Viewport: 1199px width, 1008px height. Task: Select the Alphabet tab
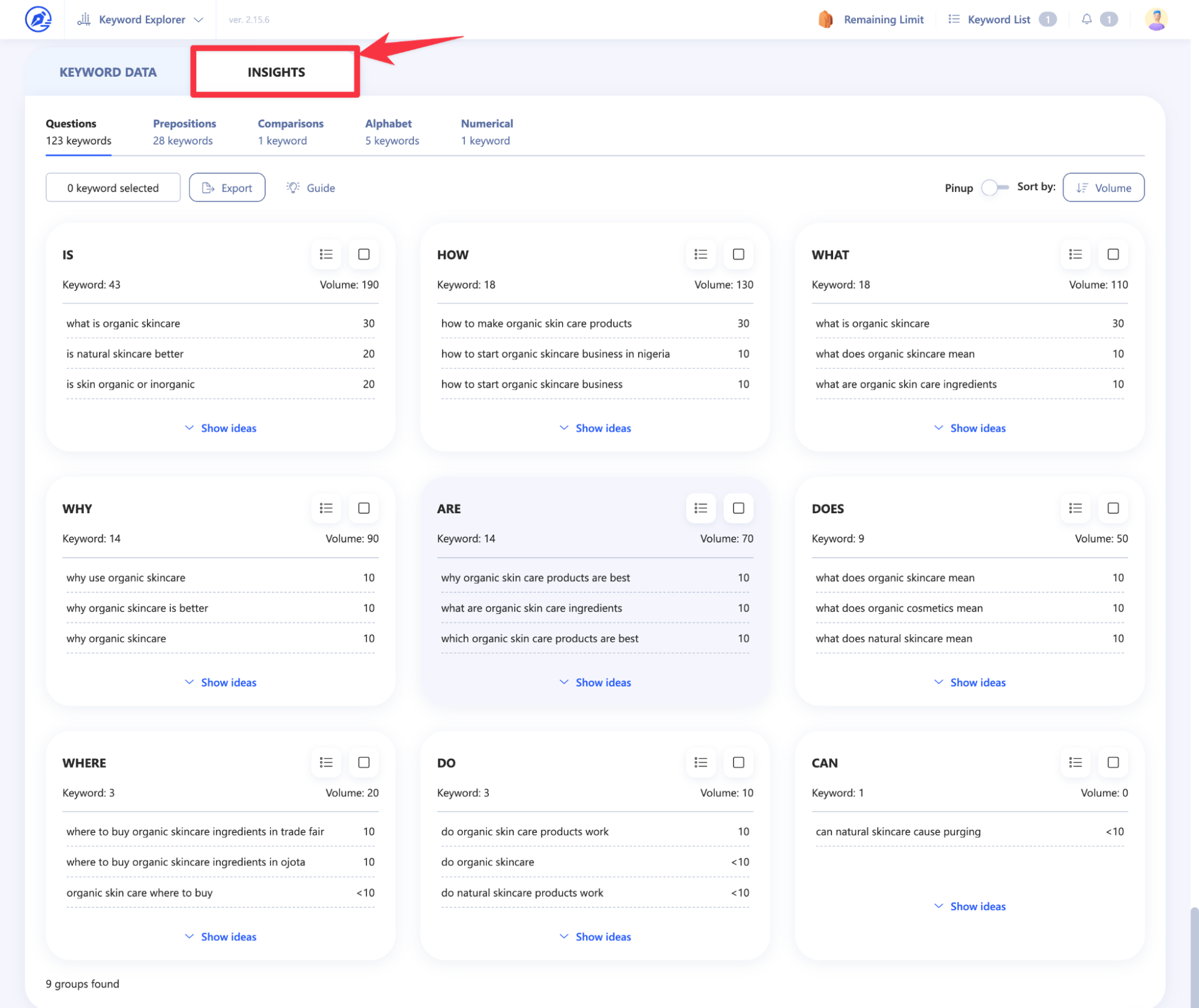(392, 132)
